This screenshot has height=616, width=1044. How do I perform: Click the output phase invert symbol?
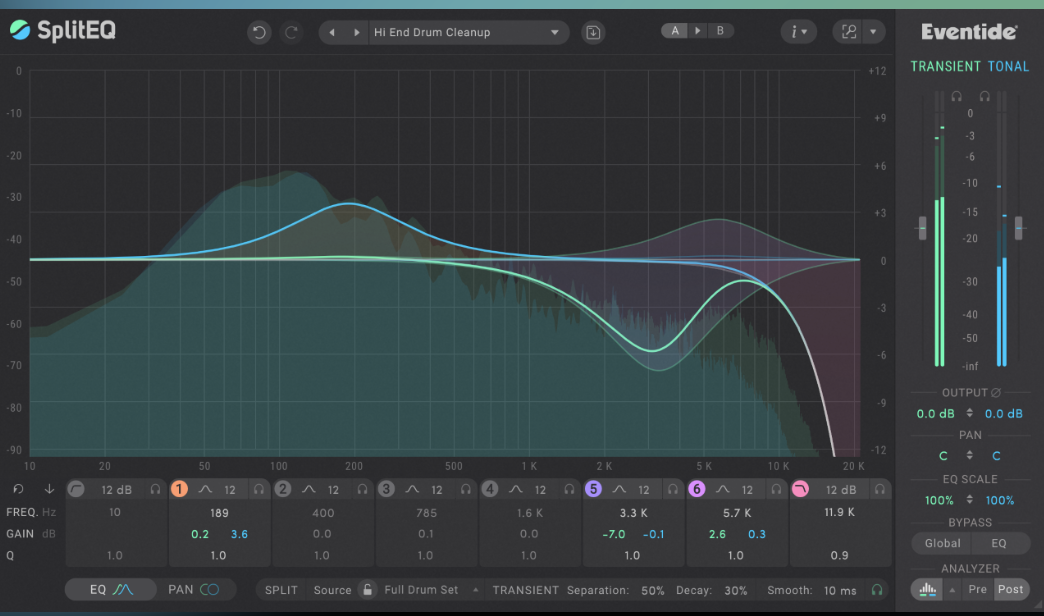(x=995, y=393)
